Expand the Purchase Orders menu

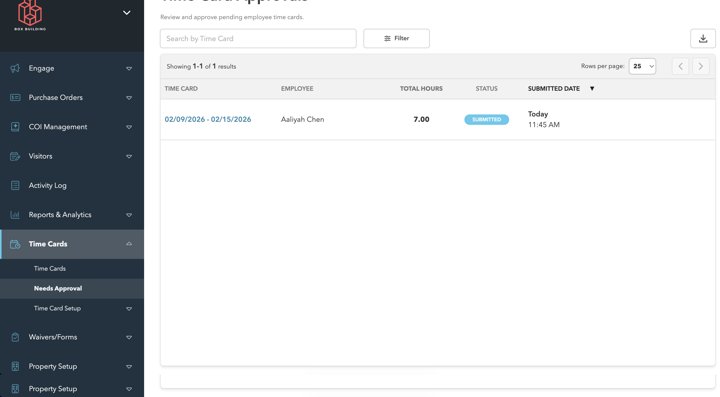129,98
